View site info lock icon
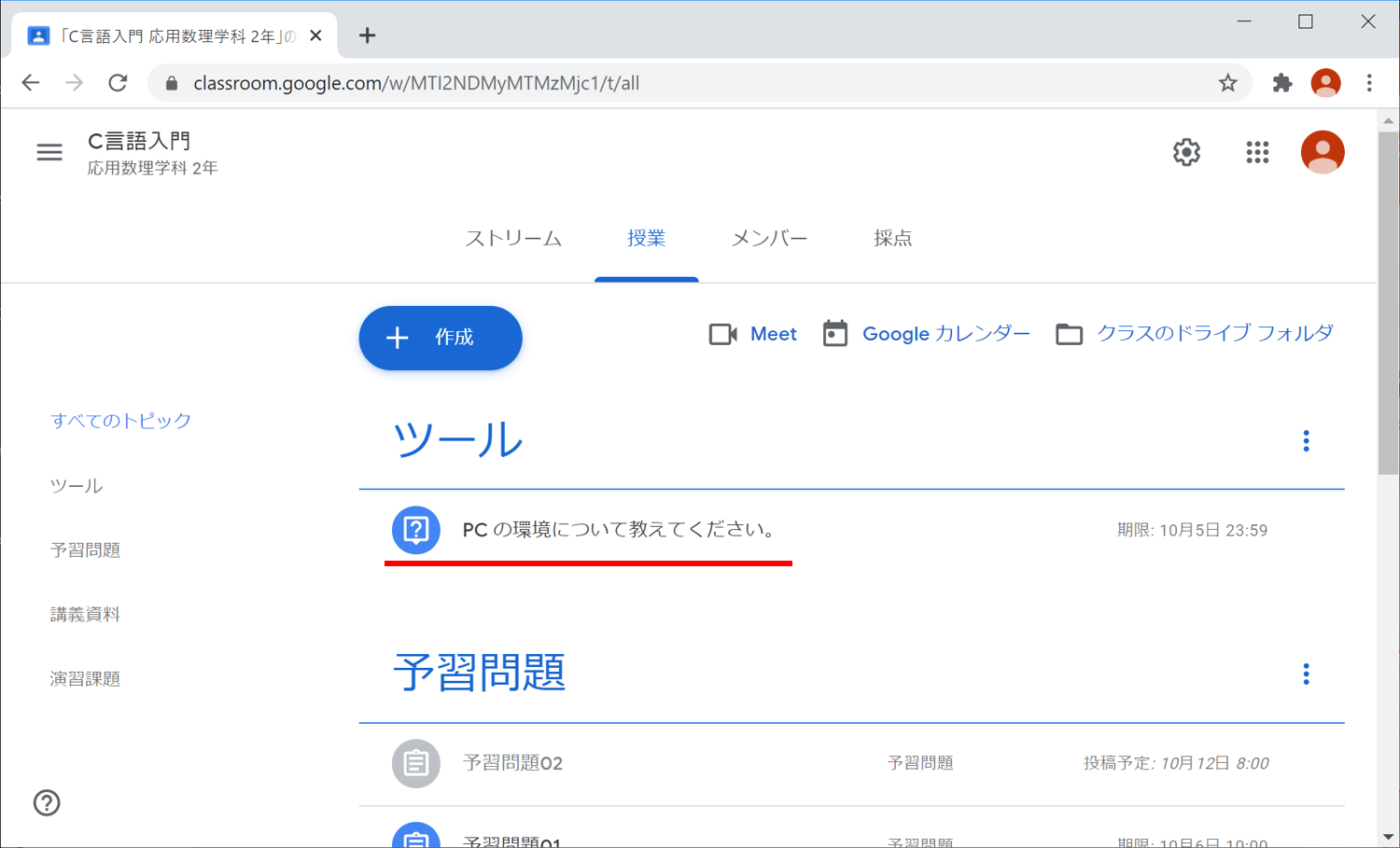 click(172, 83)
